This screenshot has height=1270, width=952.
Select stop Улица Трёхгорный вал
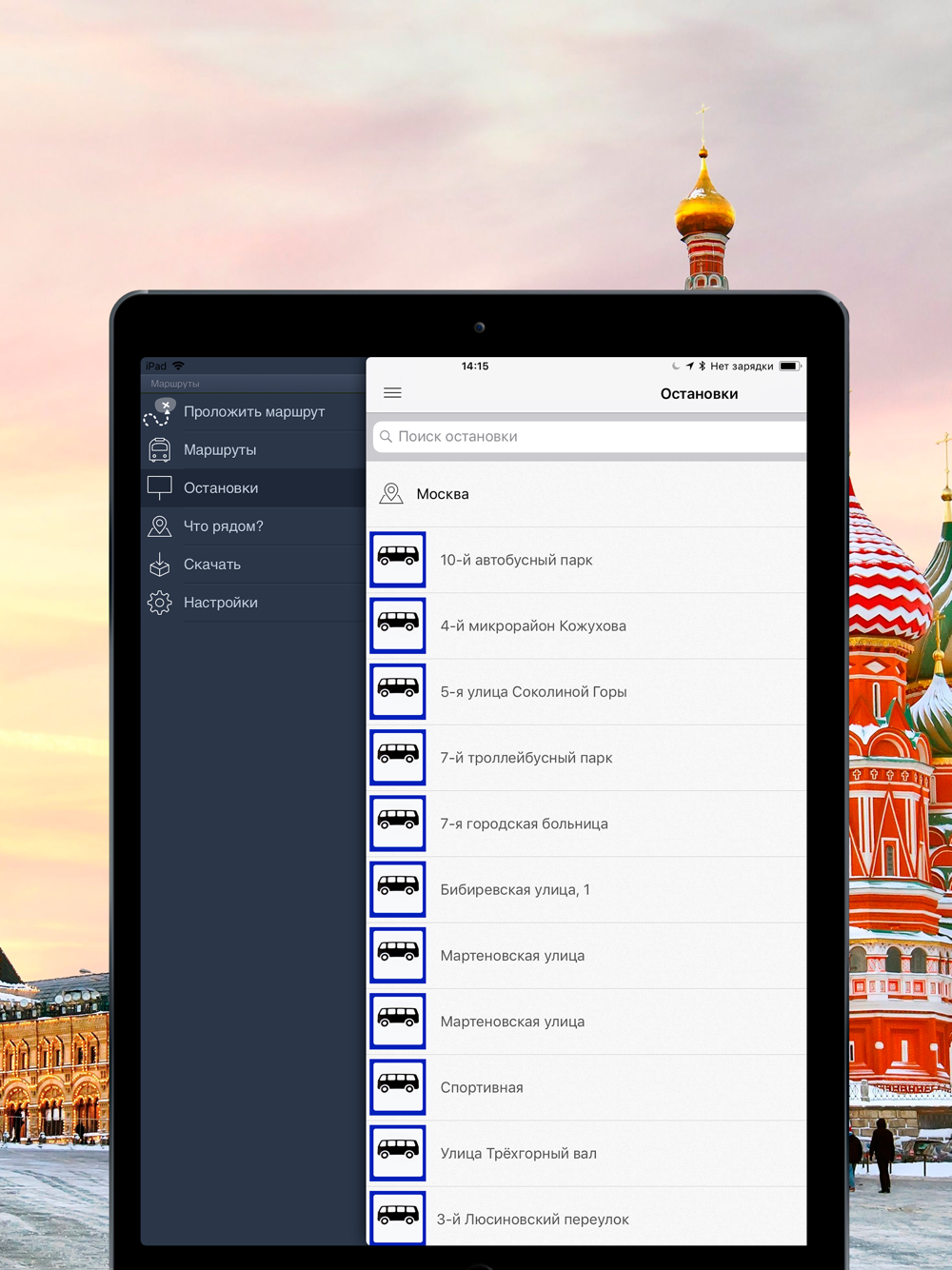(x=586, y=1154)
